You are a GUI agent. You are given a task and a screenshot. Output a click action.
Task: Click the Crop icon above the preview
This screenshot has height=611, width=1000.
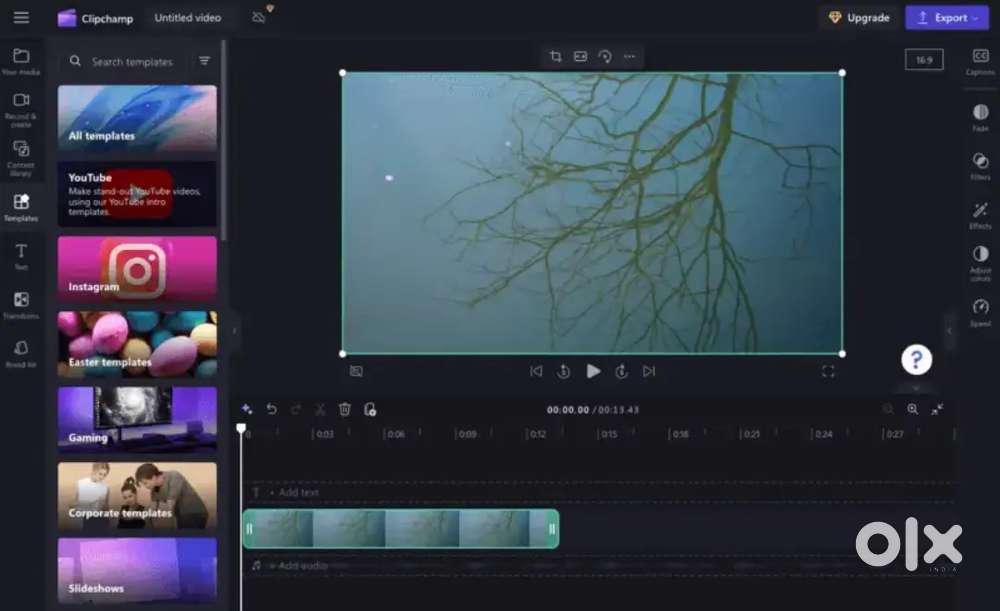click(556, 57)
